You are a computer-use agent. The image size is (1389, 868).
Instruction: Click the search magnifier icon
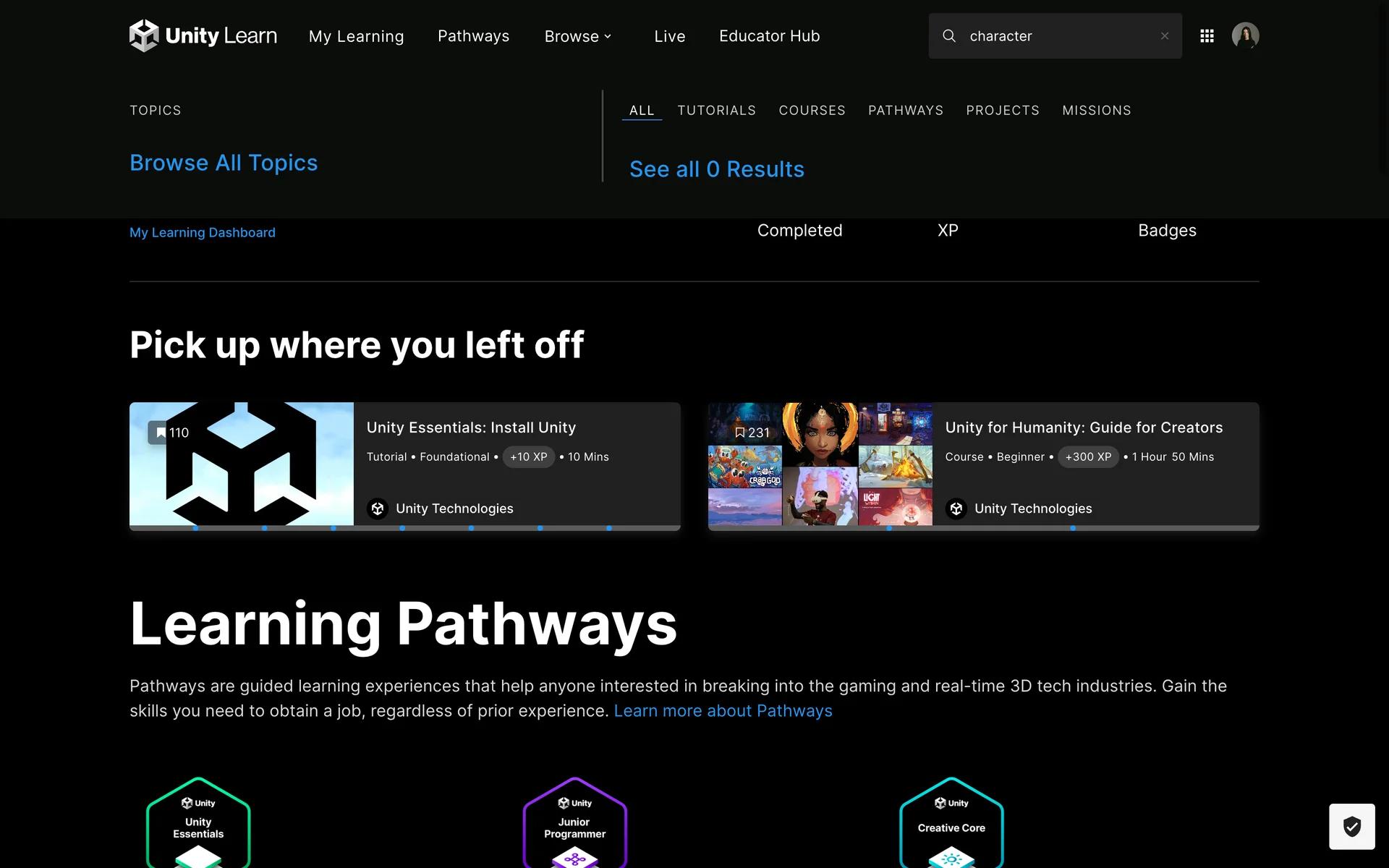click(949, 35)
